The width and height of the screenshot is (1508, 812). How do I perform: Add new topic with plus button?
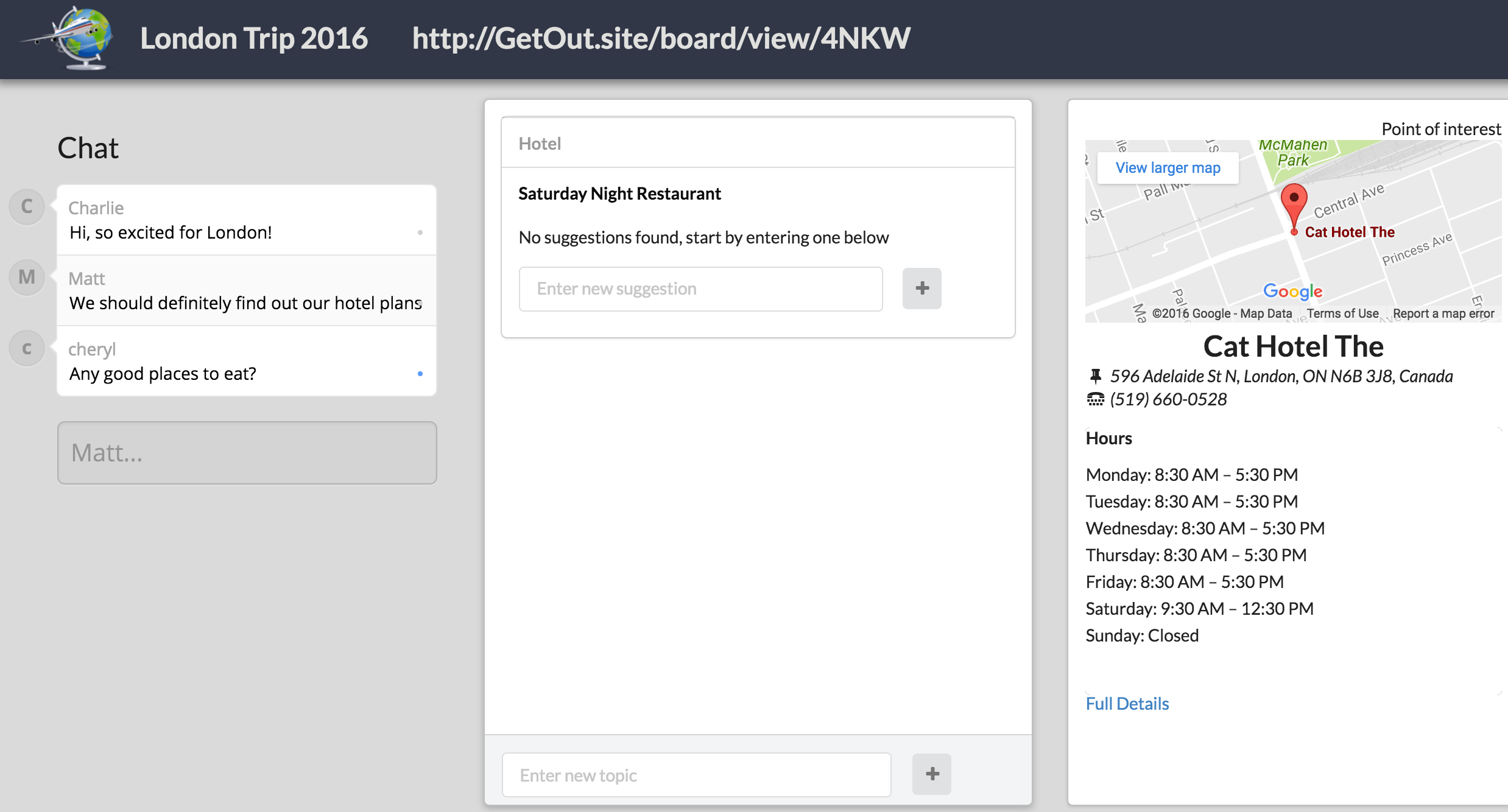point(931,774)
